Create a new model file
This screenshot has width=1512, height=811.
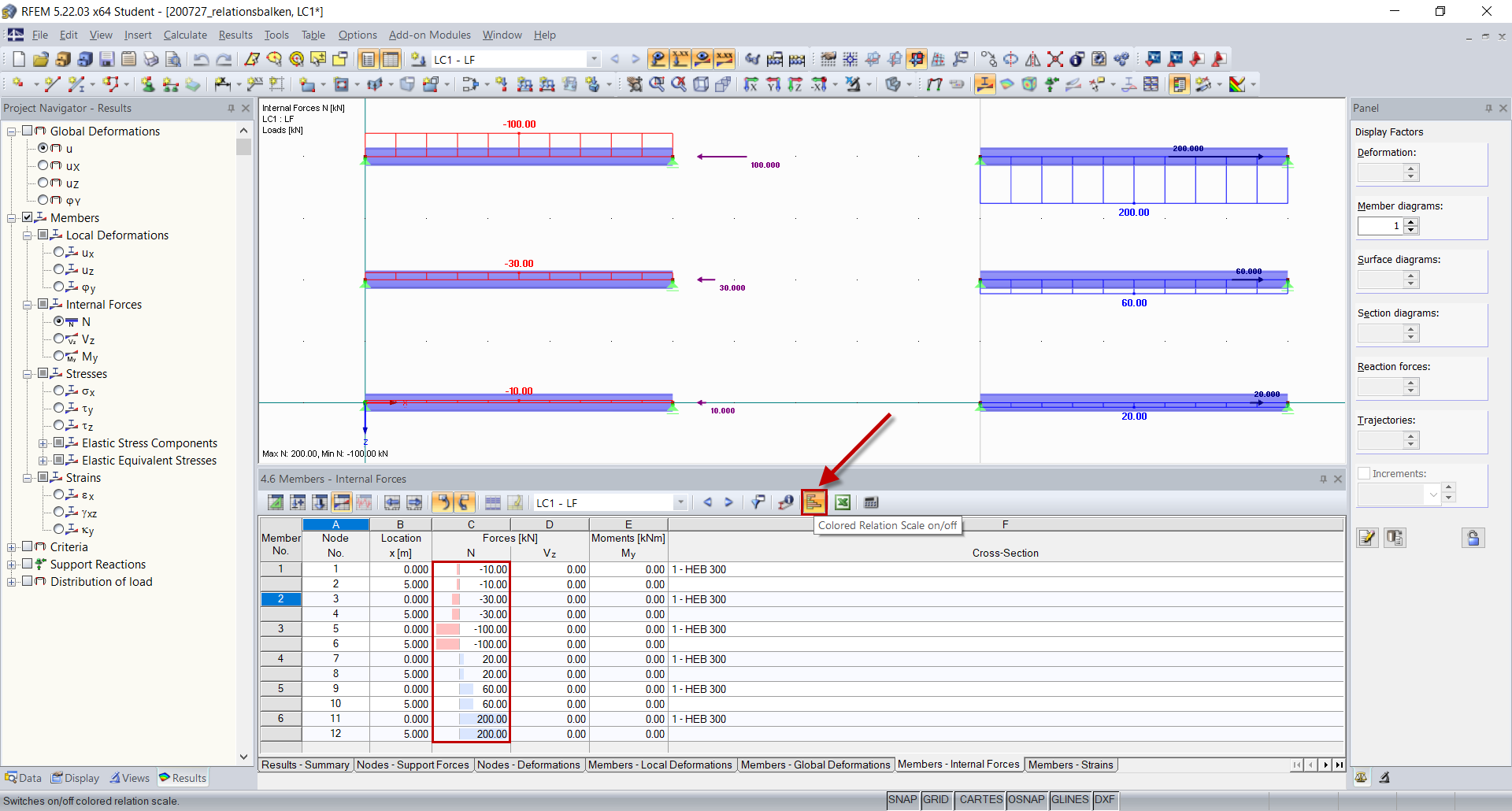[x=19, y=59]
